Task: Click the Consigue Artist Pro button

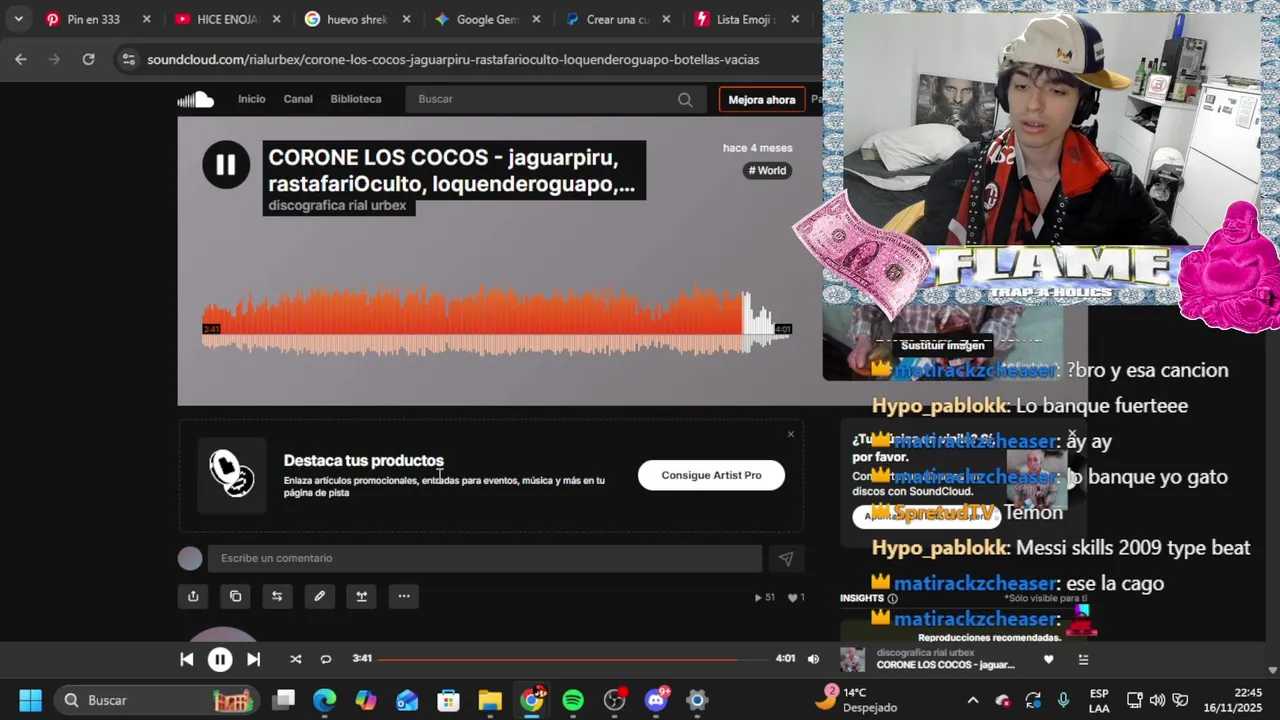Action: (711, 475)
